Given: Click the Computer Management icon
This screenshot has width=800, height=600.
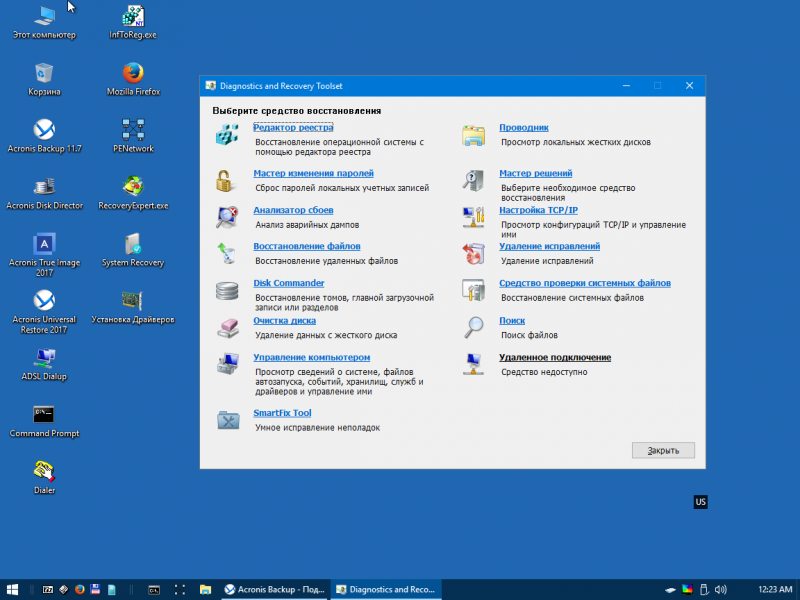Looking at the screenshot, I should (228, 364).
